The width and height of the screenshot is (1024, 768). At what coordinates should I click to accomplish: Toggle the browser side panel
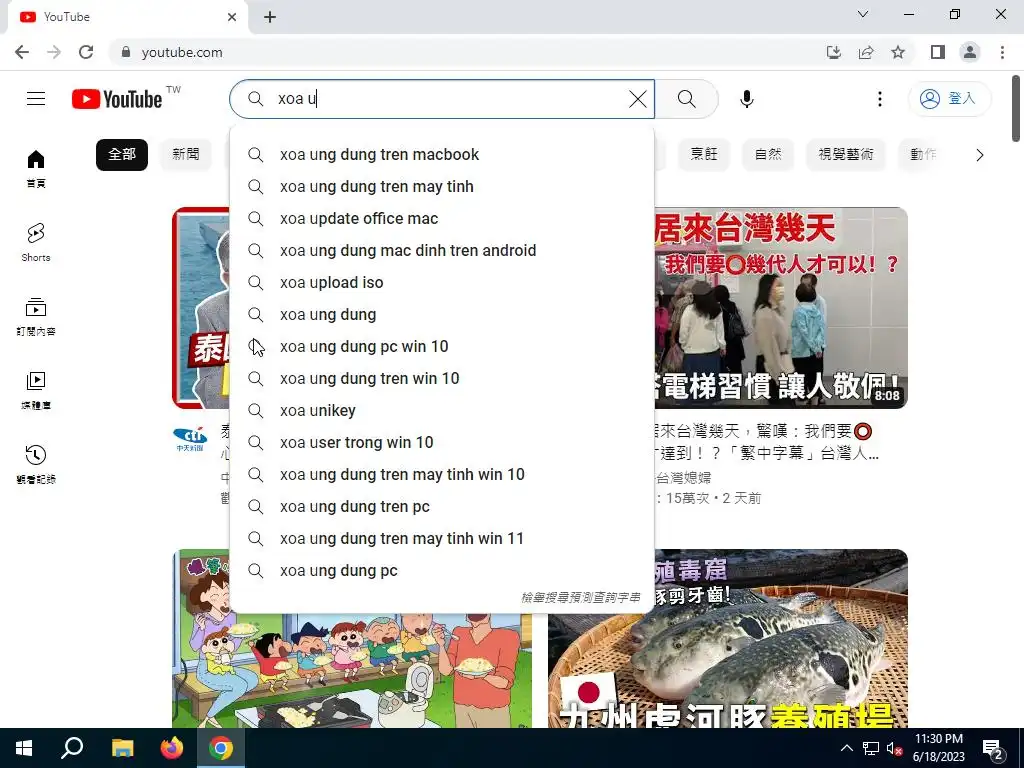coord(938,52)
